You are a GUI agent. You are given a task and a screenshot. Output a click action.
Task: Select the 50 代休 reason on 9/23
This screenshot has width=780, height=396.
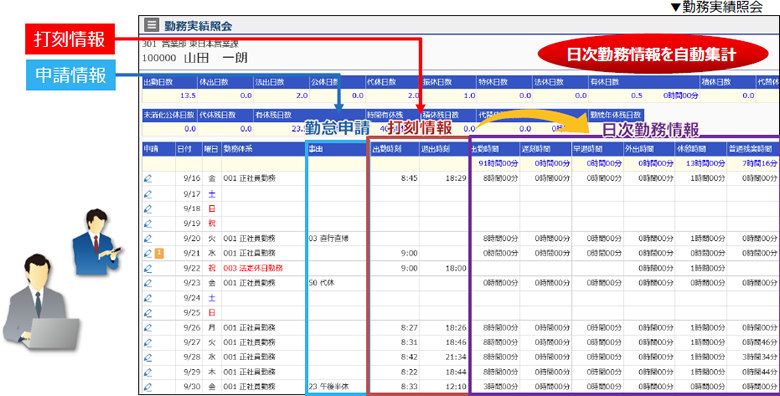point(321,283)
